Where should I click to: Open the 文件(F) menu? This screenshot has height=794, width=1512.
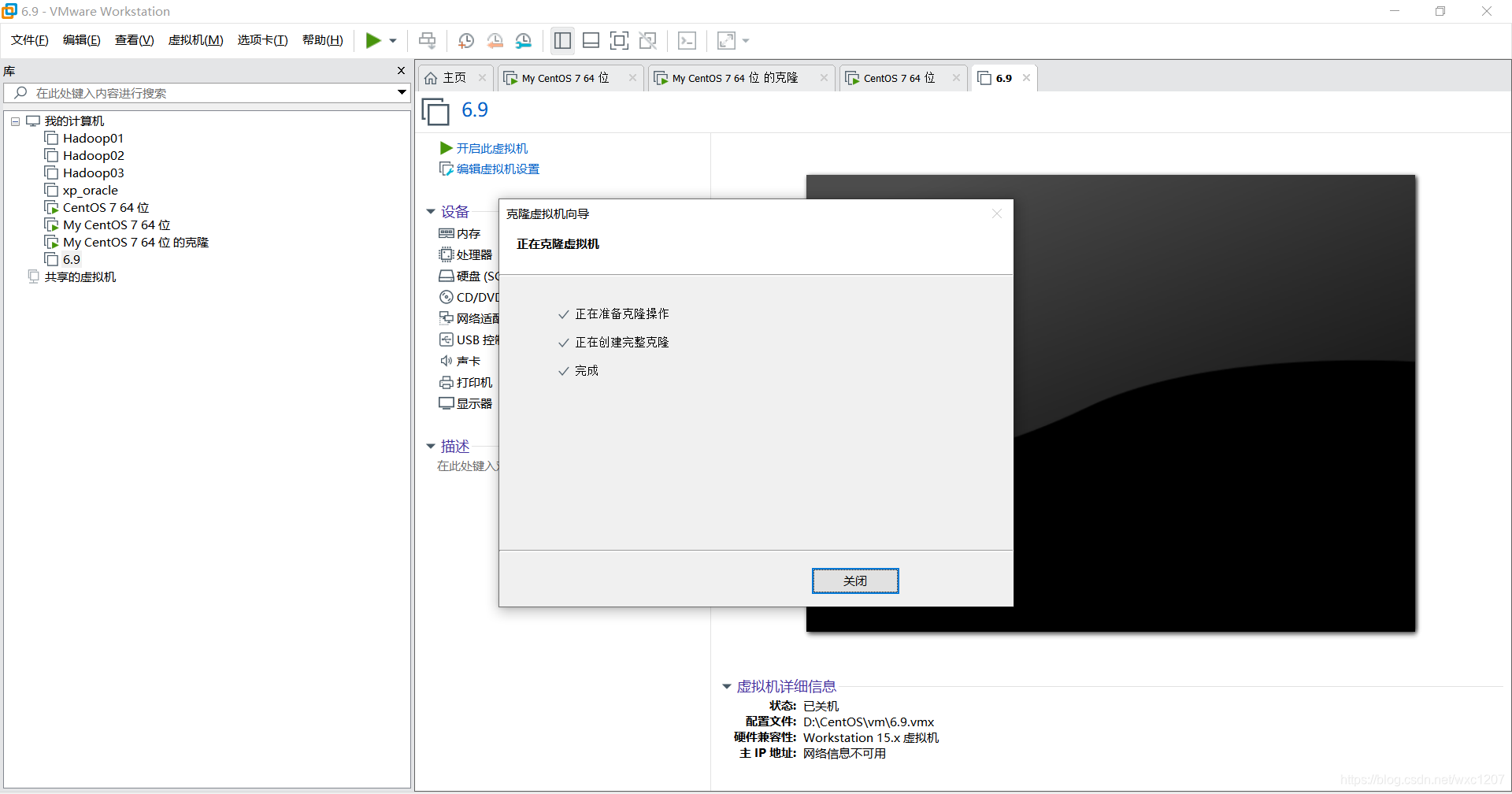point(30,40)
